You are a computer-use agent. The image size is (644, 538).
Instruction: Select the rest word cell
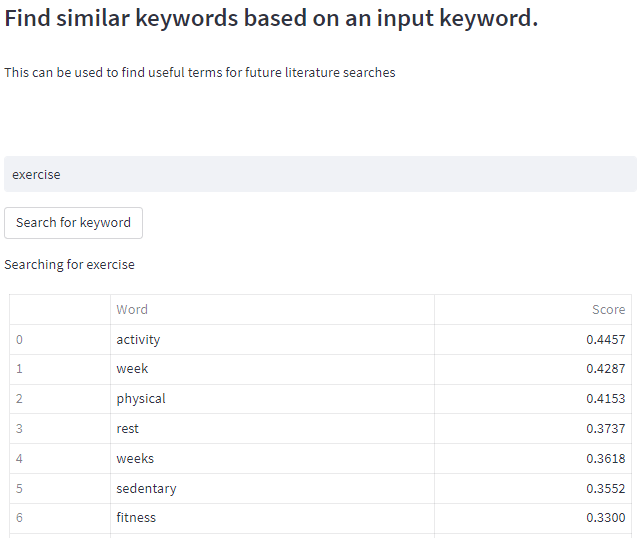click(271, 429)
